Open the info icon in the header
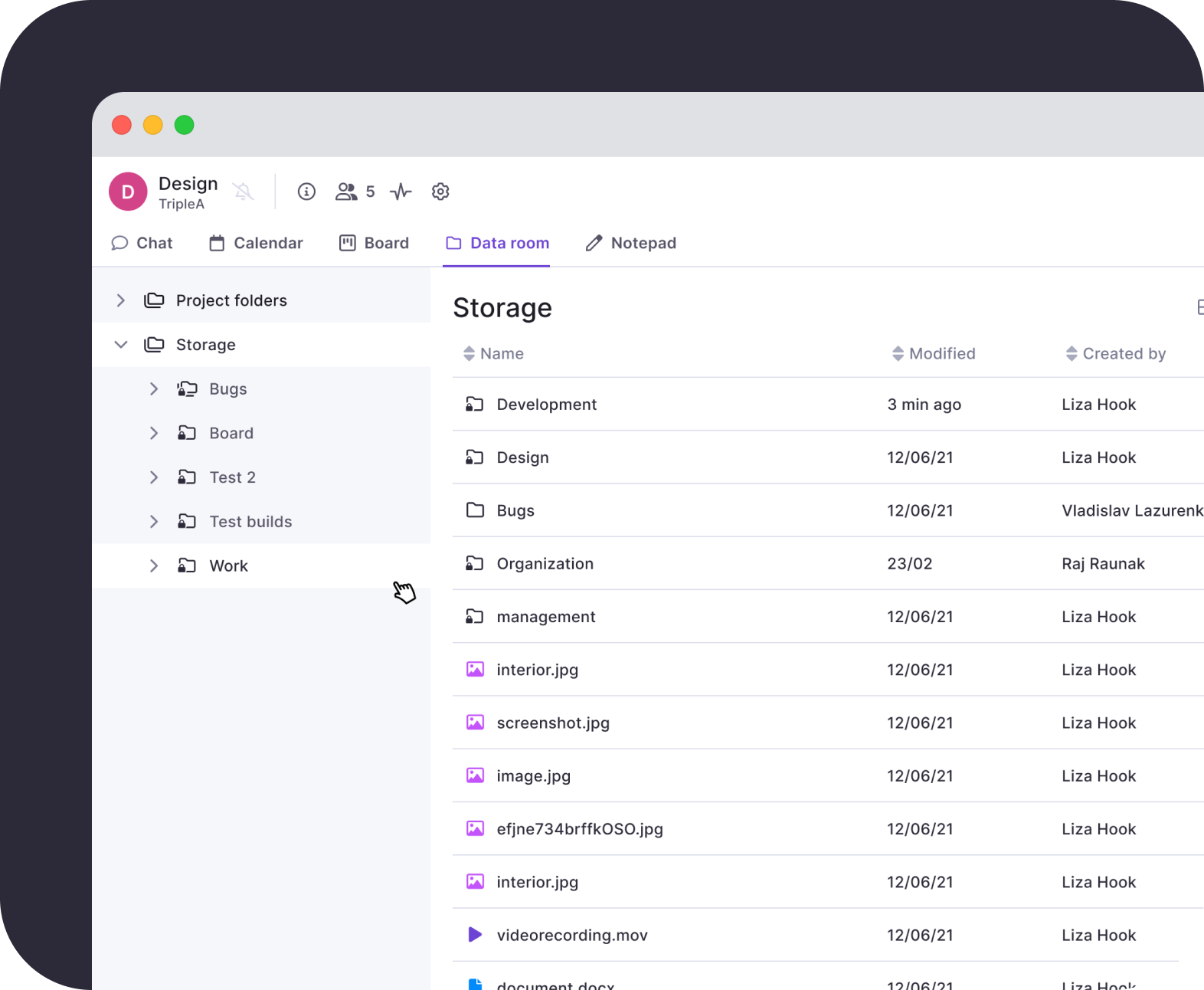 click(x=306, y=192)
